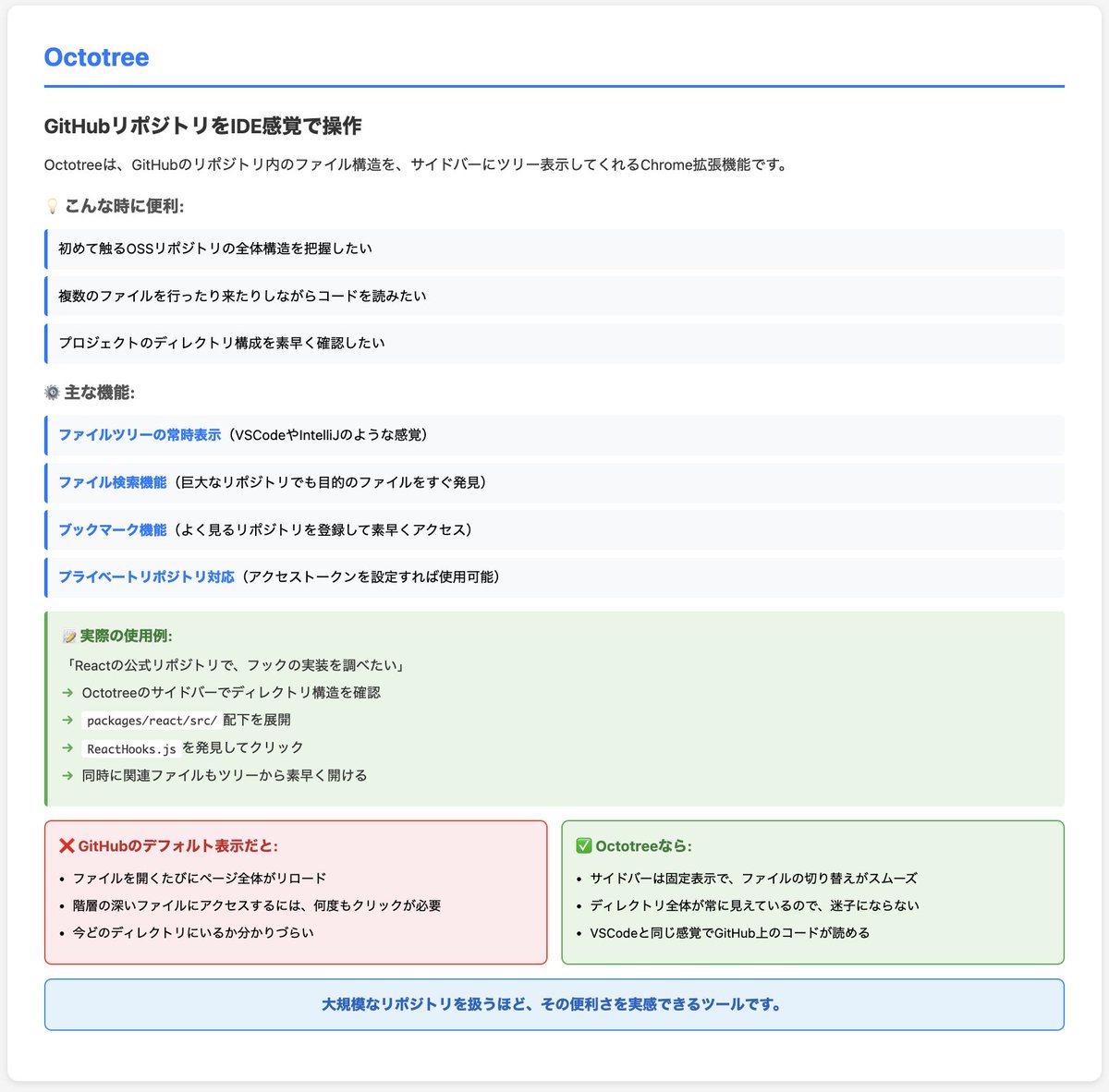Click blue text ファイルツリーの常時表示
Viewport: 1109px width, 1092px height.
coord(140,435)
